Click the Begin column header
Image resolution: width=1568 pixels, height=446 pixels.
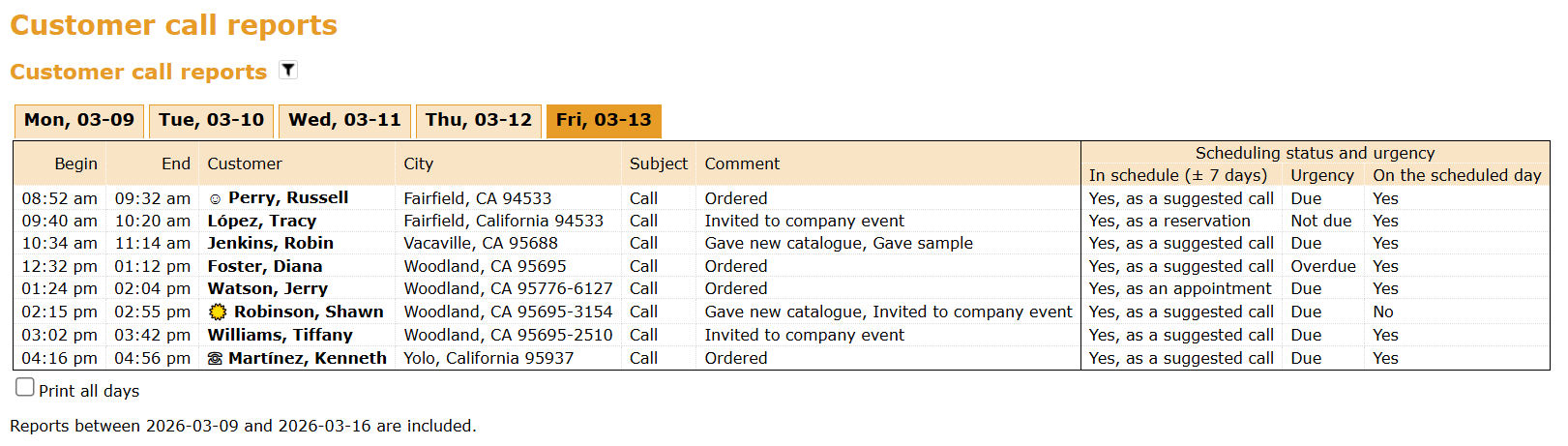pos(75,164)
